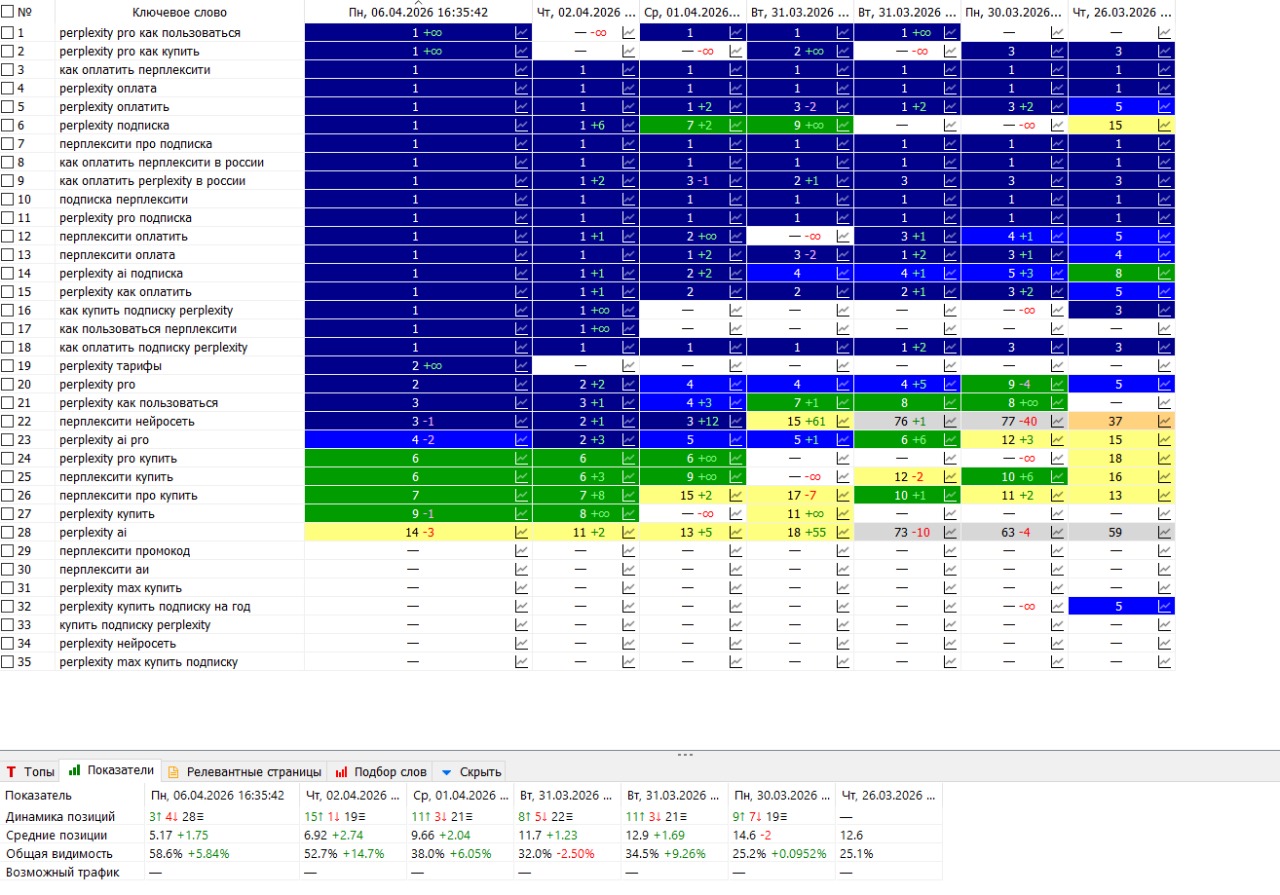1280x895 pixels.
Task: Open chart icon for perplexity тарифы in 06.04.2026 column
Action: pyautogui.click(x=521, y=366)
